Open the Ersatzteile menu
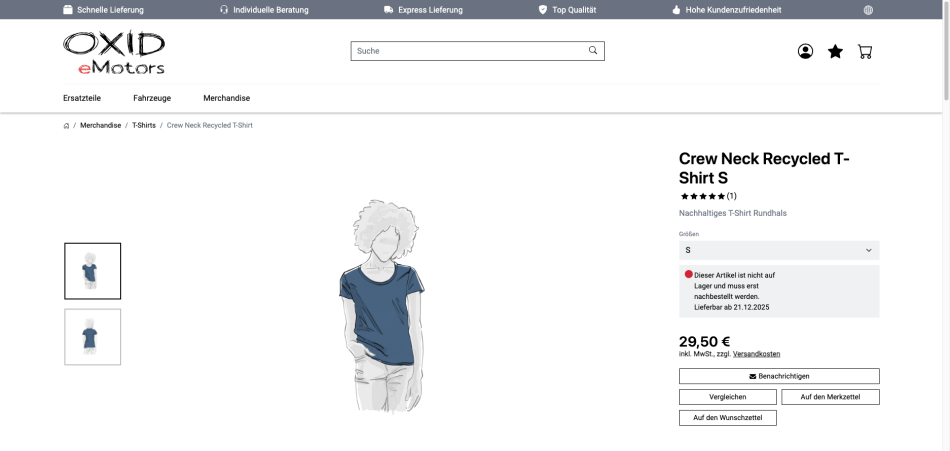The width and height of the screenshot is (950, 451). click(x=82, y=98)
